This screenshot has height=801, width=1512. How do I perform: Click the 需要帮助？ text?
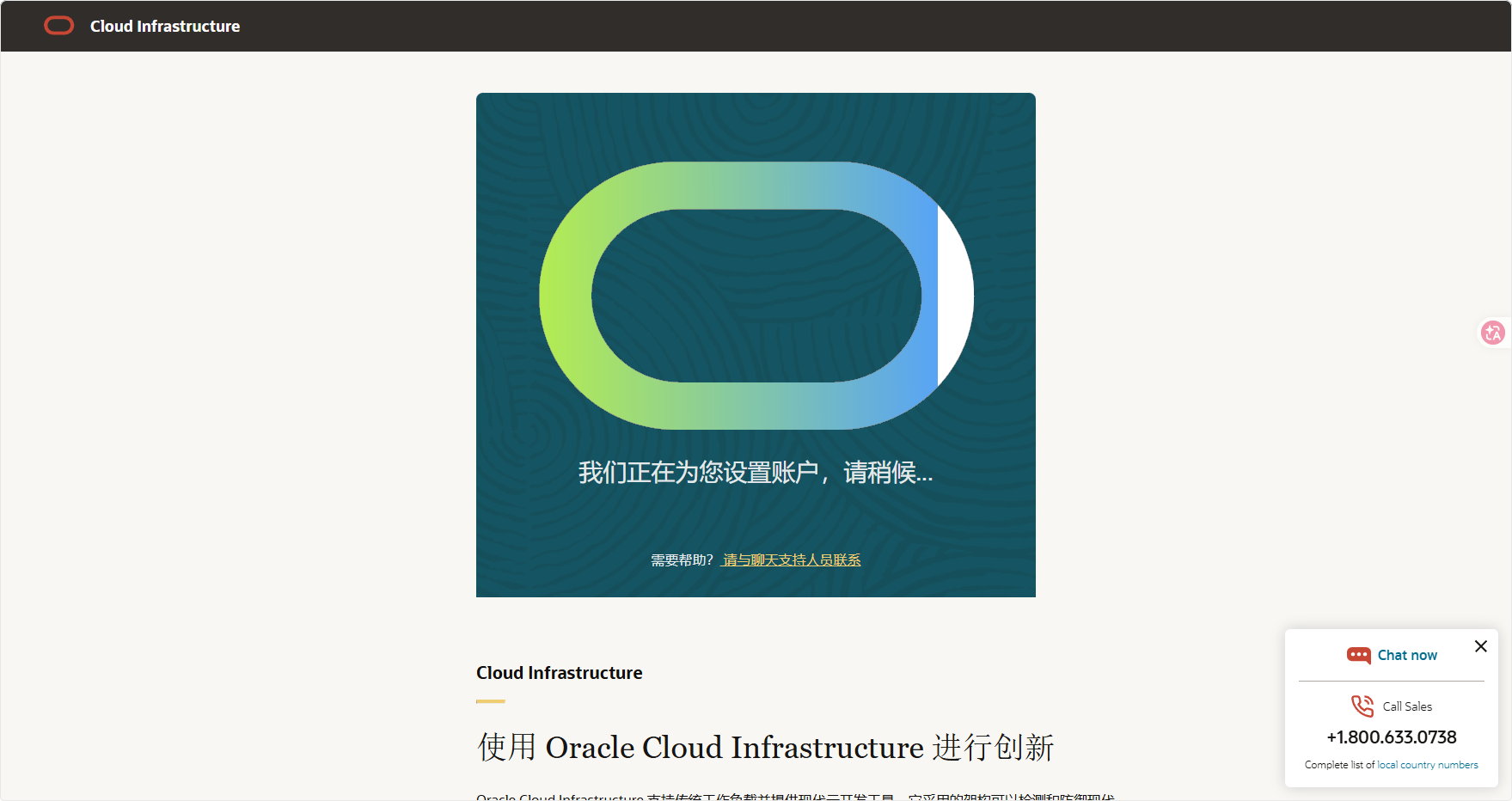point(683,560)
